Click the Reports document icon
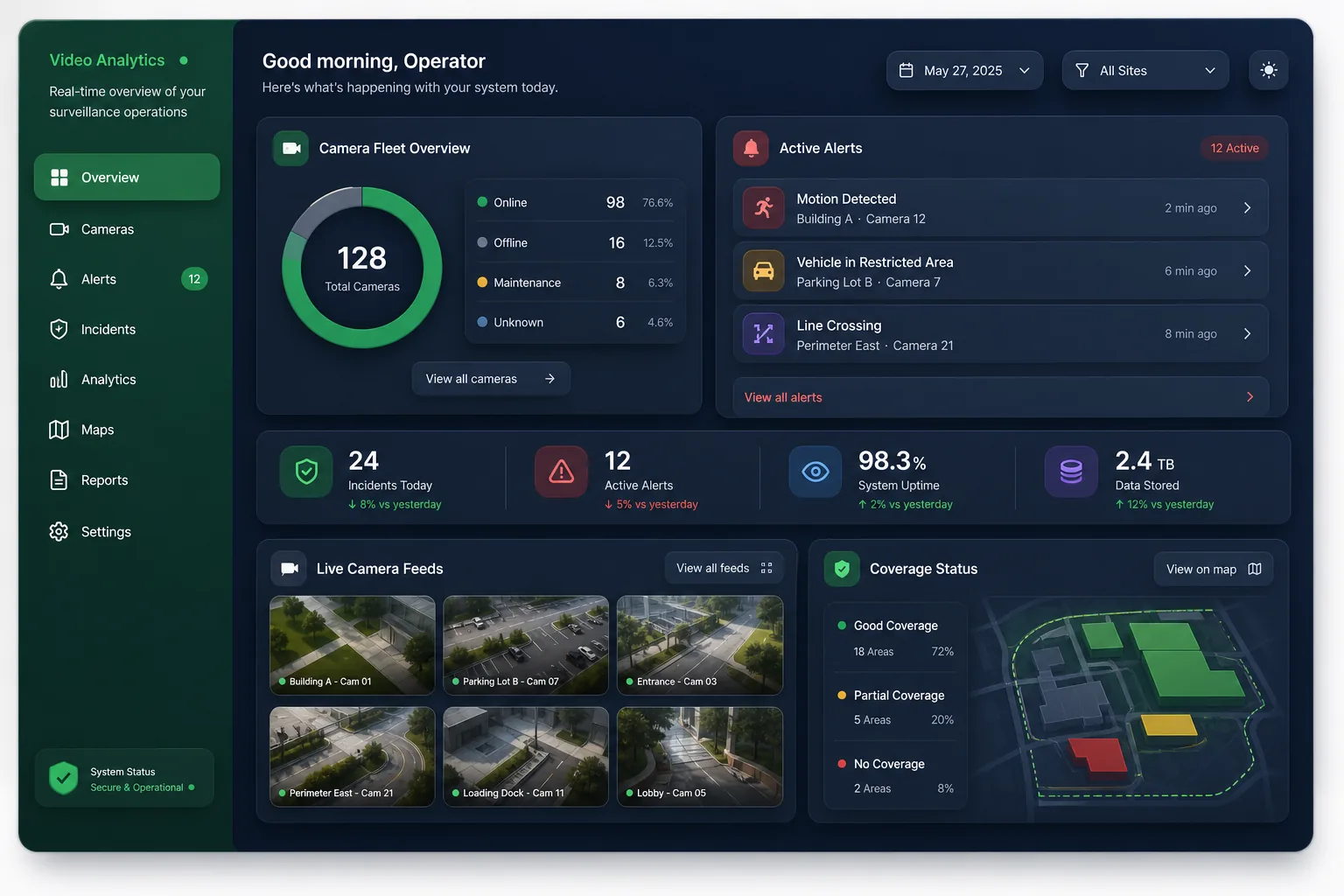This screenshot has width=1344, height=896. (x=59, y=479)
